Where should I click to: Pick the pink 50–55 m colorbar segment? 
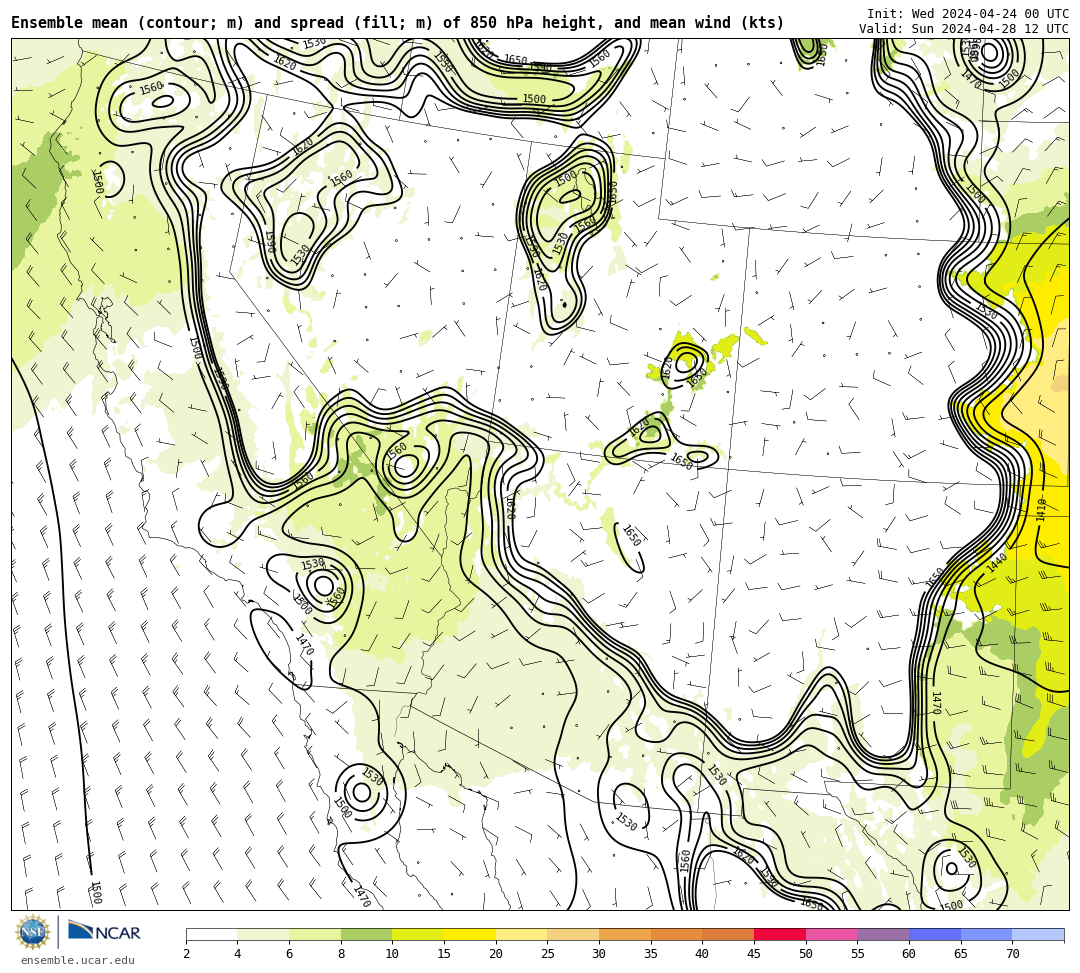click(x=831, y=934)
